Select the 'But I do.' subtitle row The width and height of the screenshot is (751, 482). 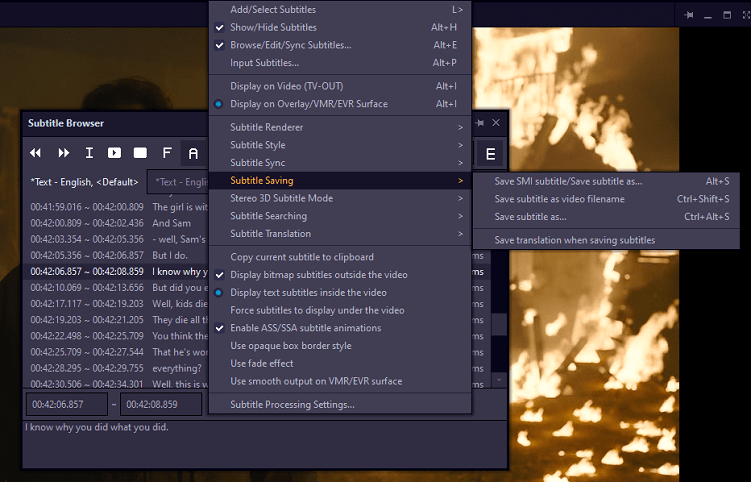click(116, 255)
